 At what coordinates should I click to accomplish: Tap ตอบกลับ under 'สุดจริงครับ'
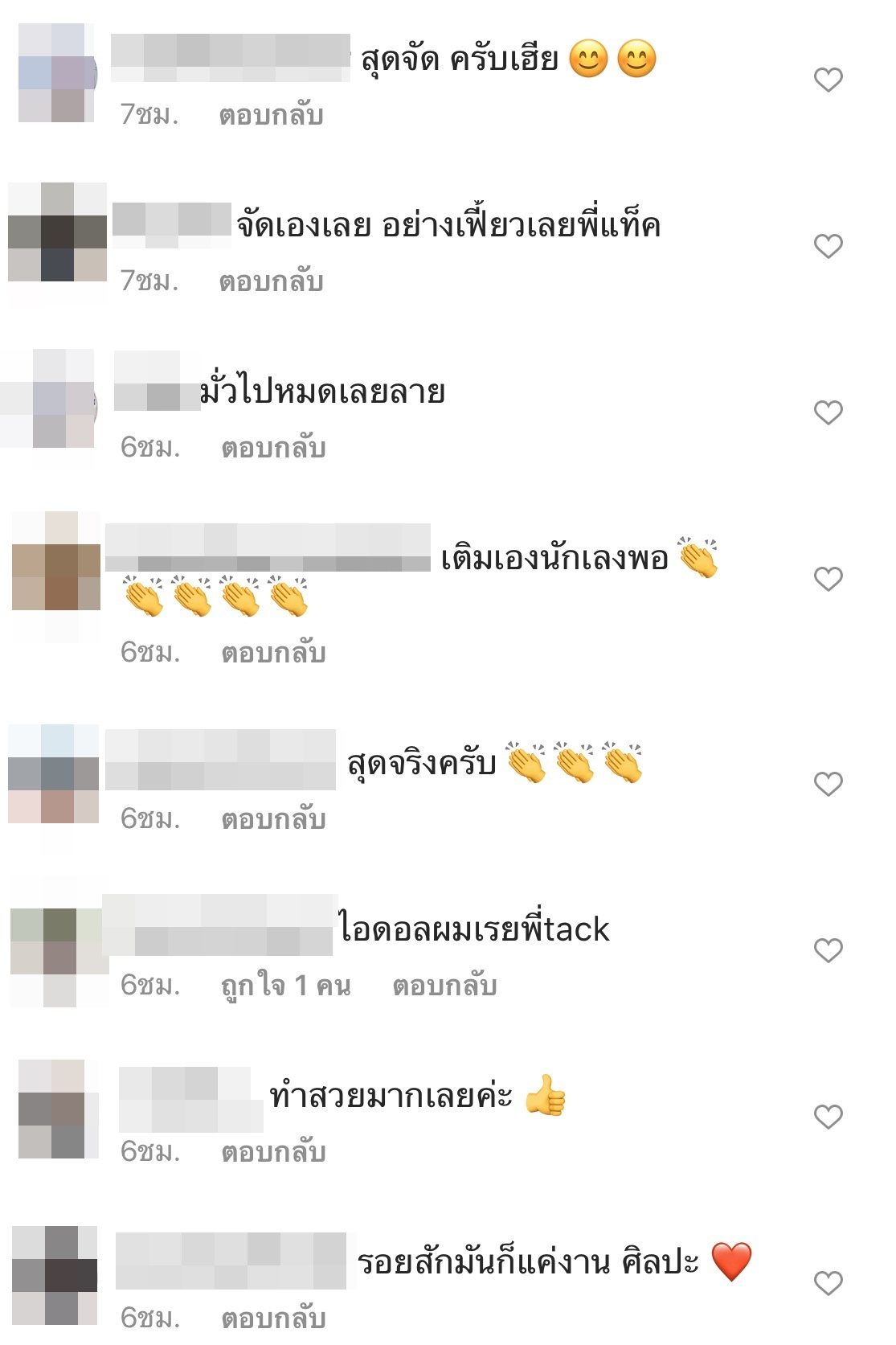[273, 819]
